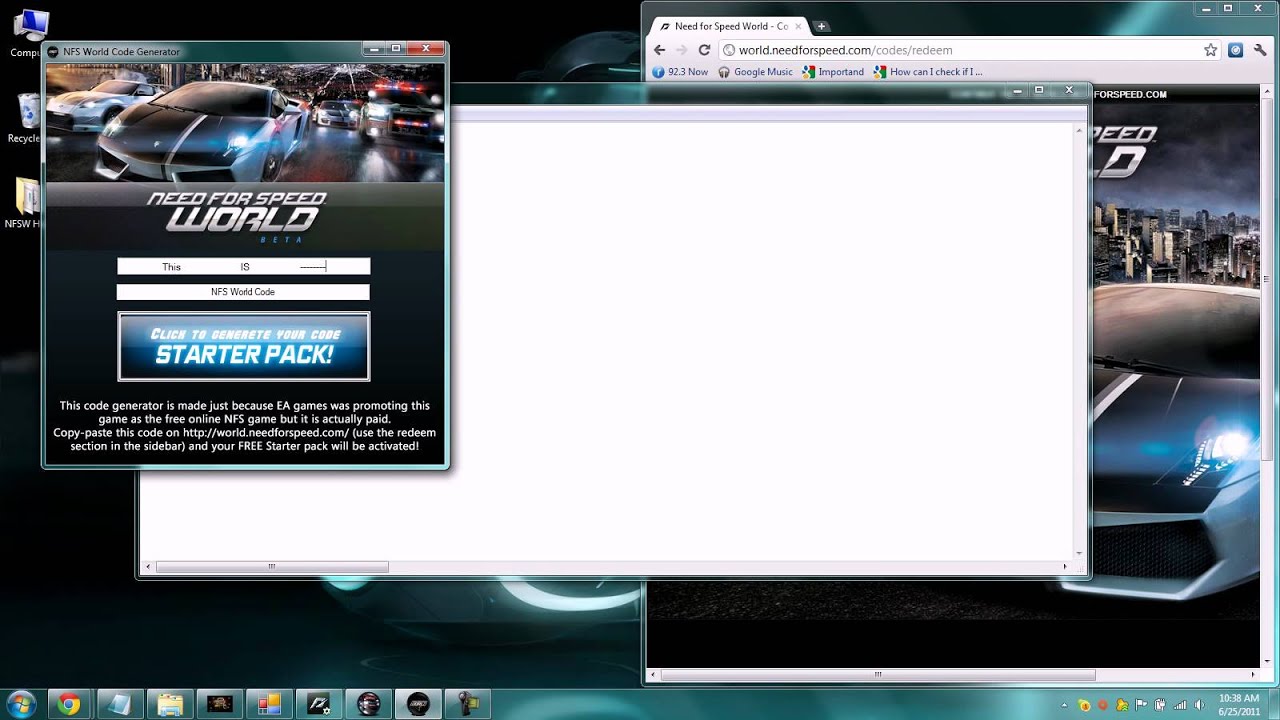The height and width of the screenshot is (720, 1280).
Task: Bookmark this page with the star icon
Action: coord(1210,50)
